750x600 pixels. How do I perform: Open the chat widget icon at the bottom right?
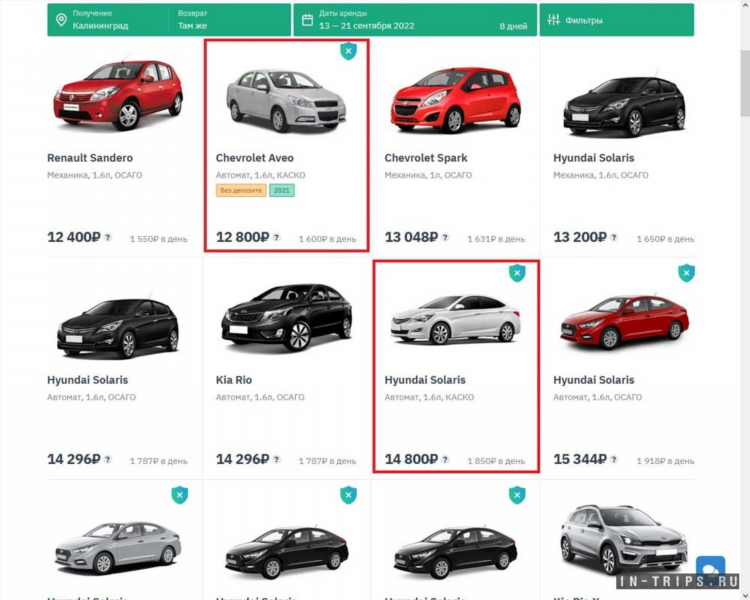point(711,568)
